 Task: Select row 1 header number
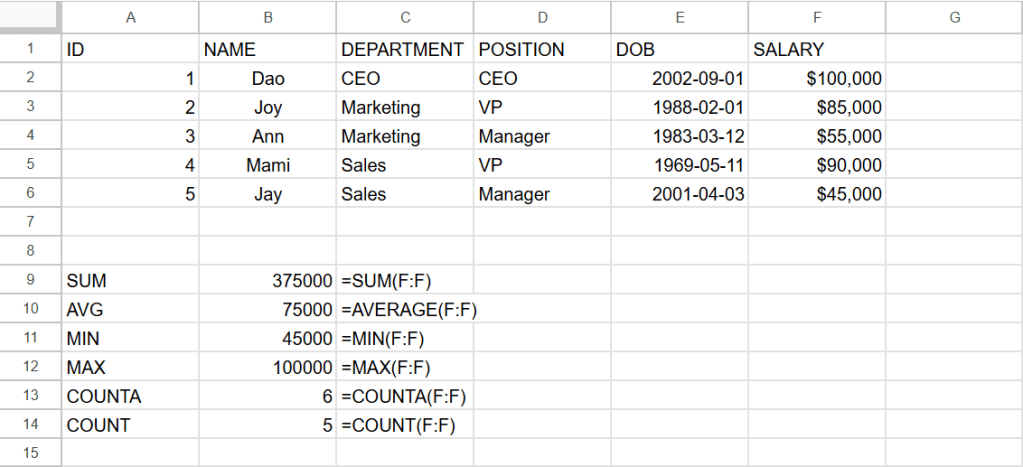click(x=30, y=49)
